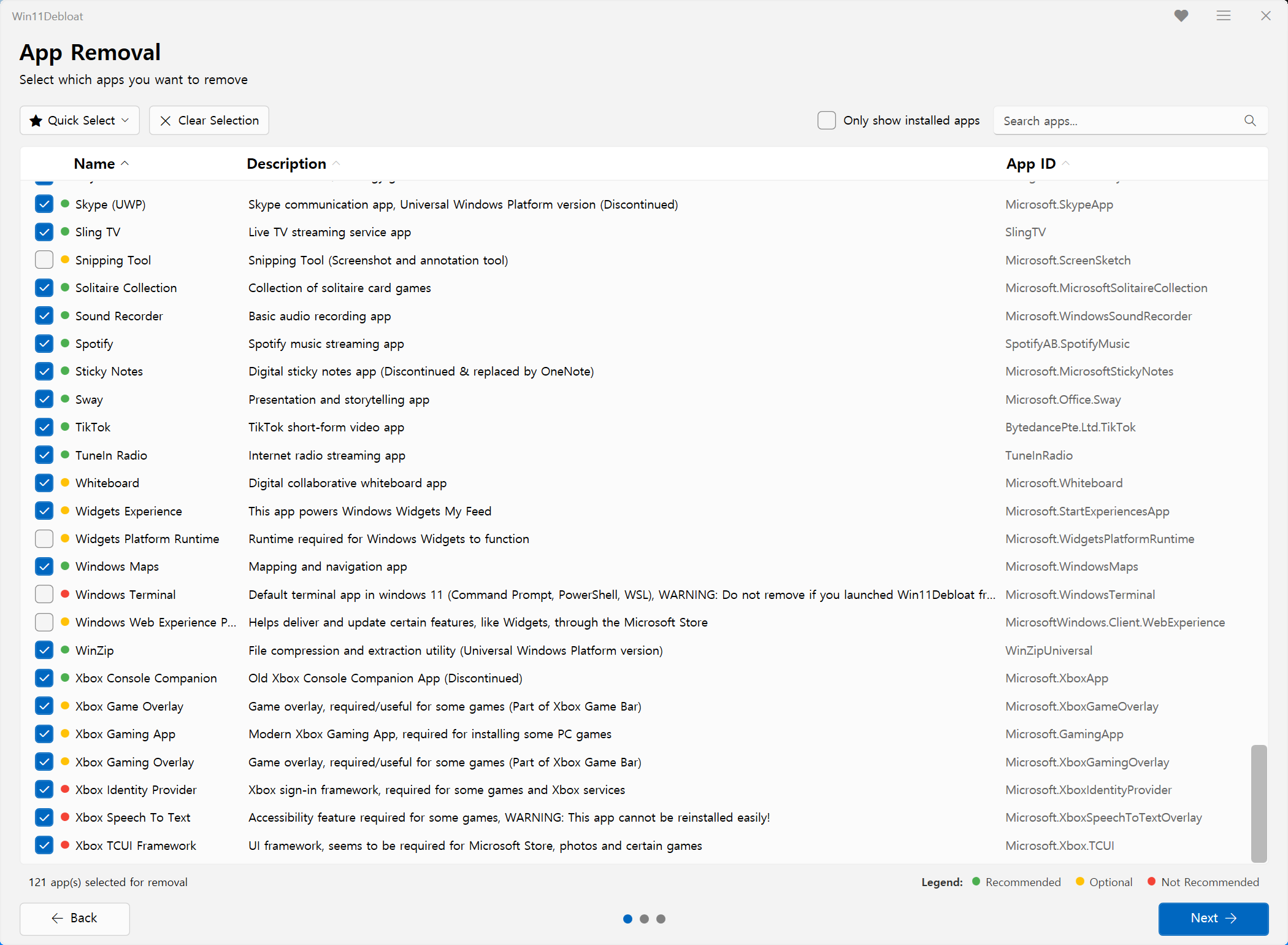Click the WinZipUniversal app ID
1288x945 pixels.
[x=1049, y=650]
